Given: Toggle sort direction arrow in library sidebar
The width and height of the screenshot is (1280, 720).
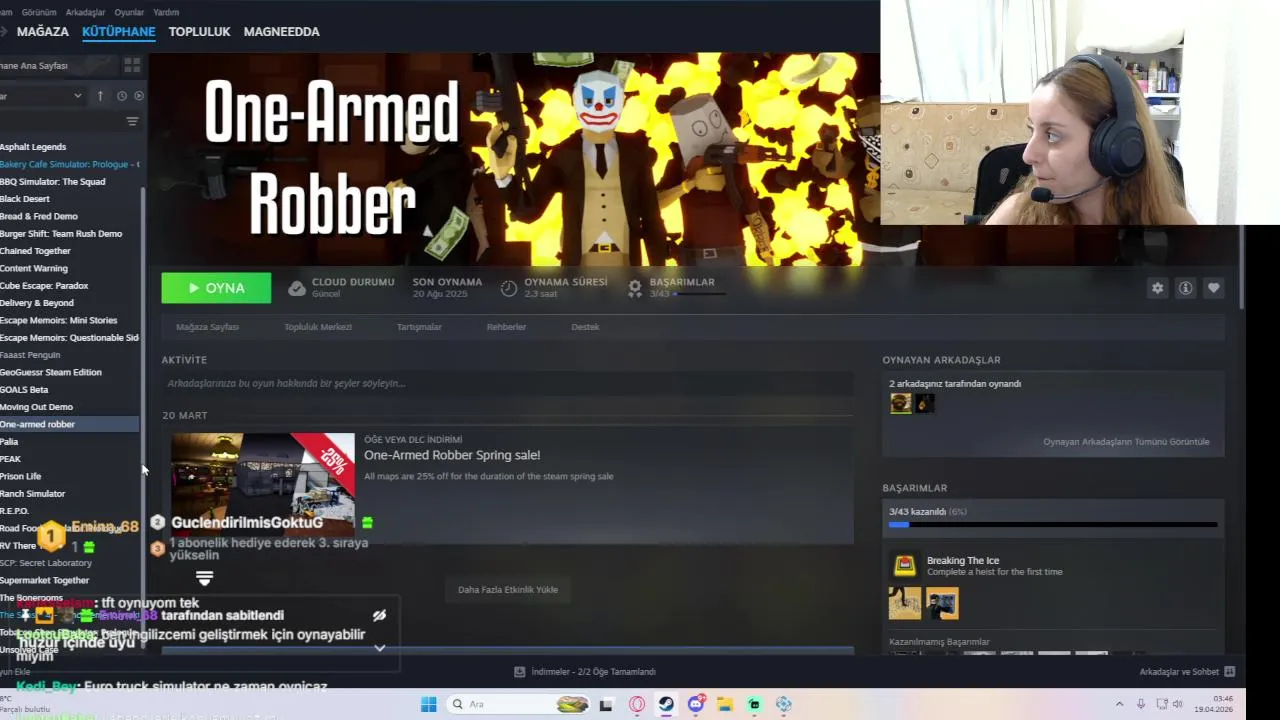Looking at the screenshot, I should click(100, 96).
